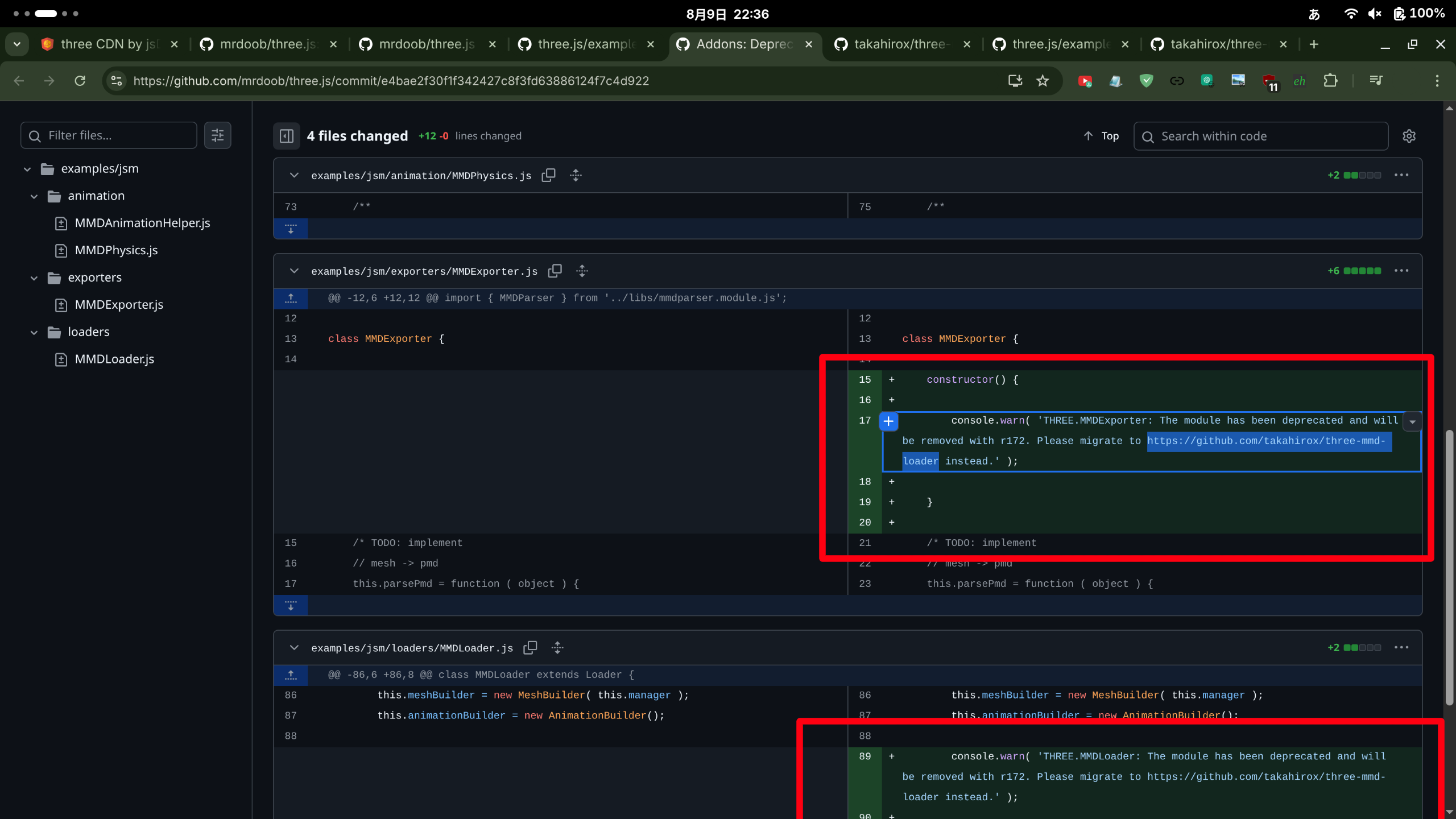The width and height of the screenshot is (1456, 819).
Task: Open browser extensions puzzle icon
Action: pyautogui.click(x=1330, y=81)
